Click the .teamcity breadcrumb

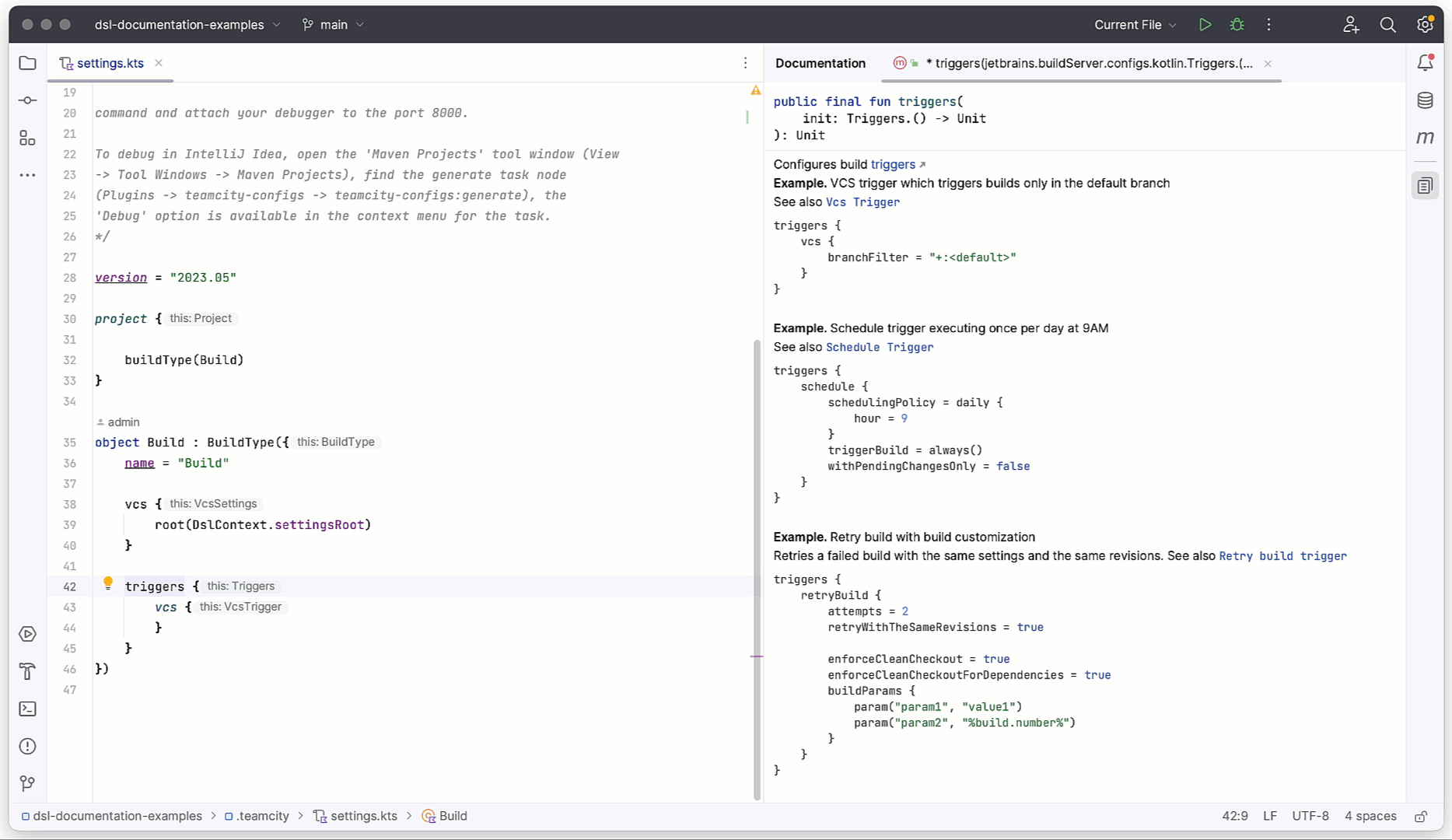[257, 816]
